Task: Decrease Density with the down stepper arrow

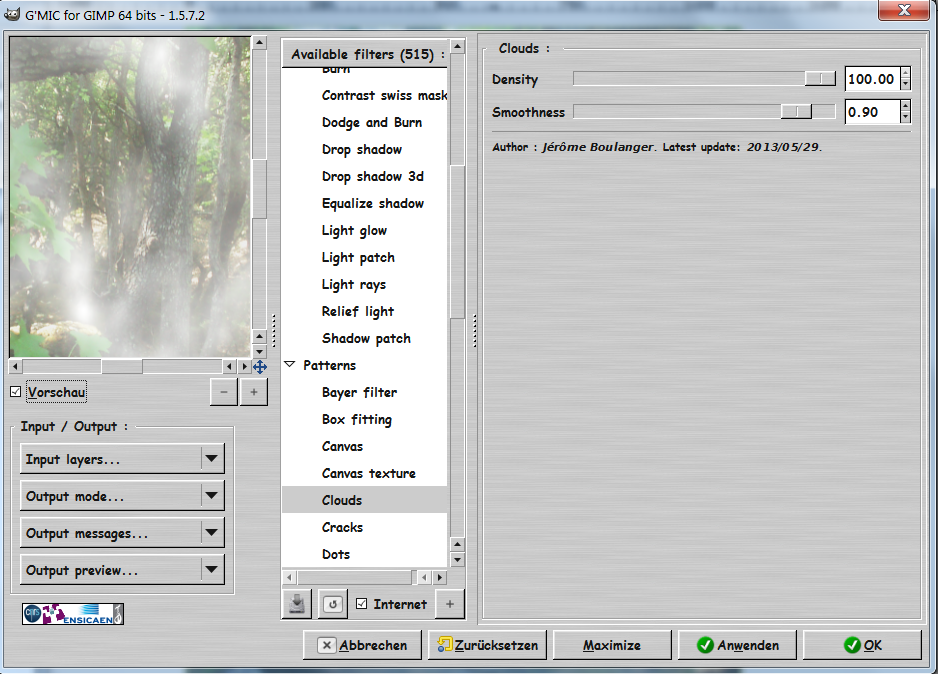Action: (906, 85)
